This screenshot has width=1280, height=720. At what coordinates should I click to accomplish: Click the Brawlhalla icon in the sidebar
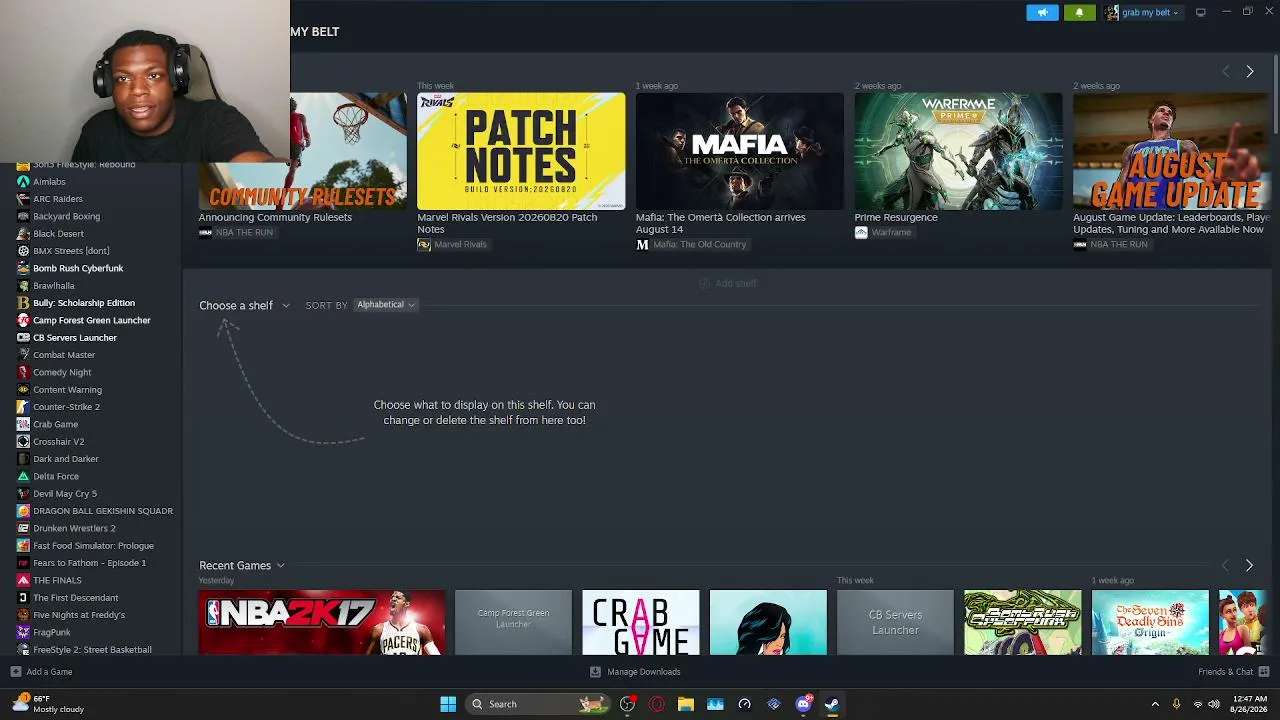[x=23, y=286]
